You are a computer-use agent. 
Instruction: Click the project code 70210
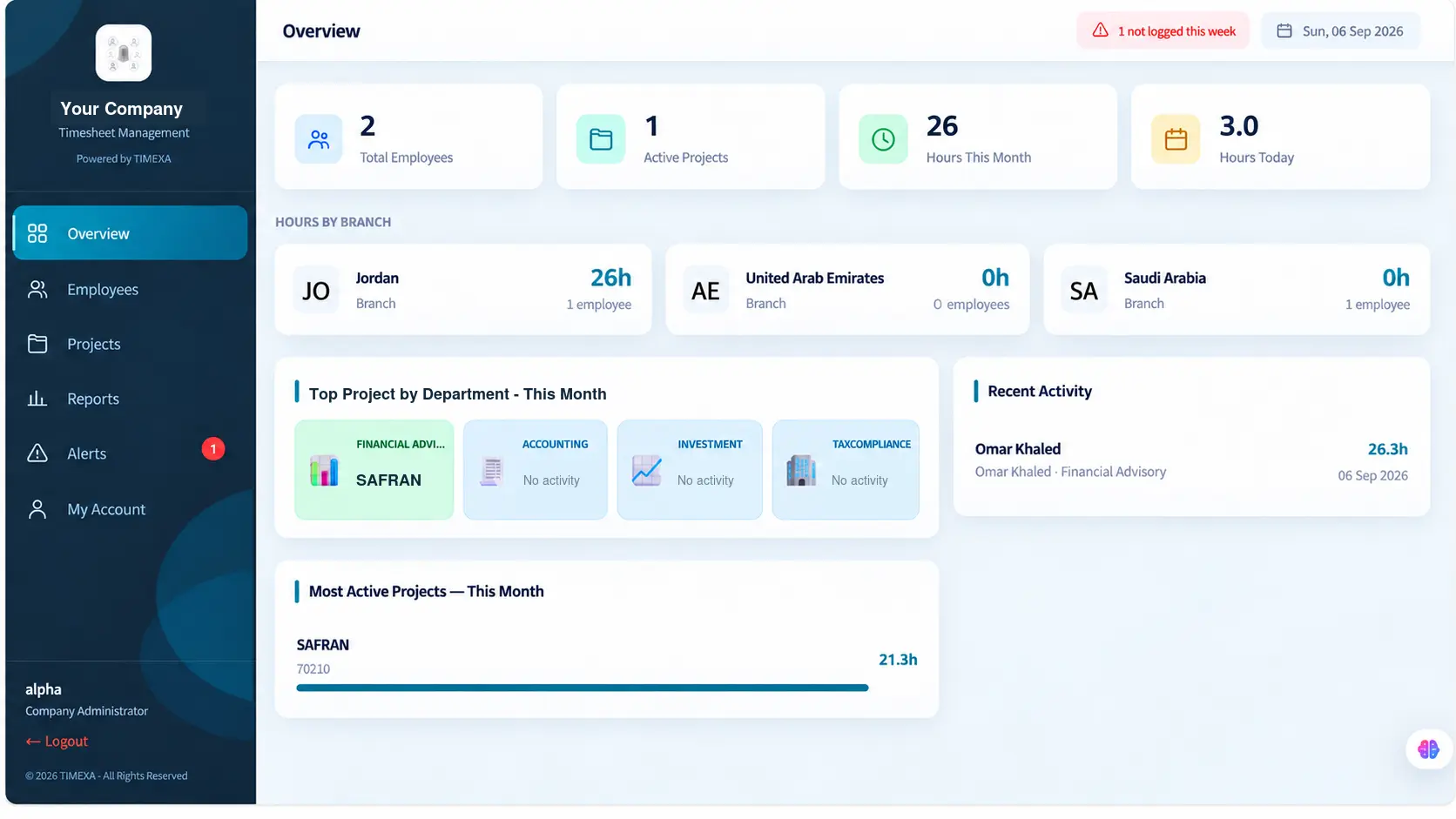point(313,669)
